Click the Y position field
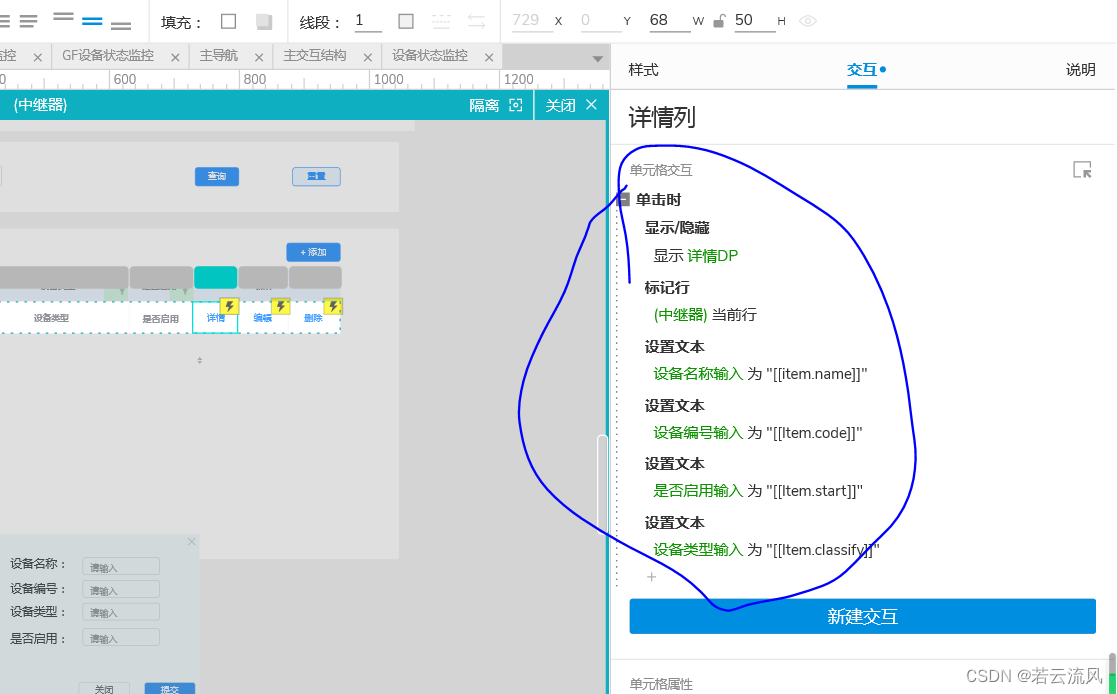Screen dimensions: 1118x694 click(x=600, y=21)
